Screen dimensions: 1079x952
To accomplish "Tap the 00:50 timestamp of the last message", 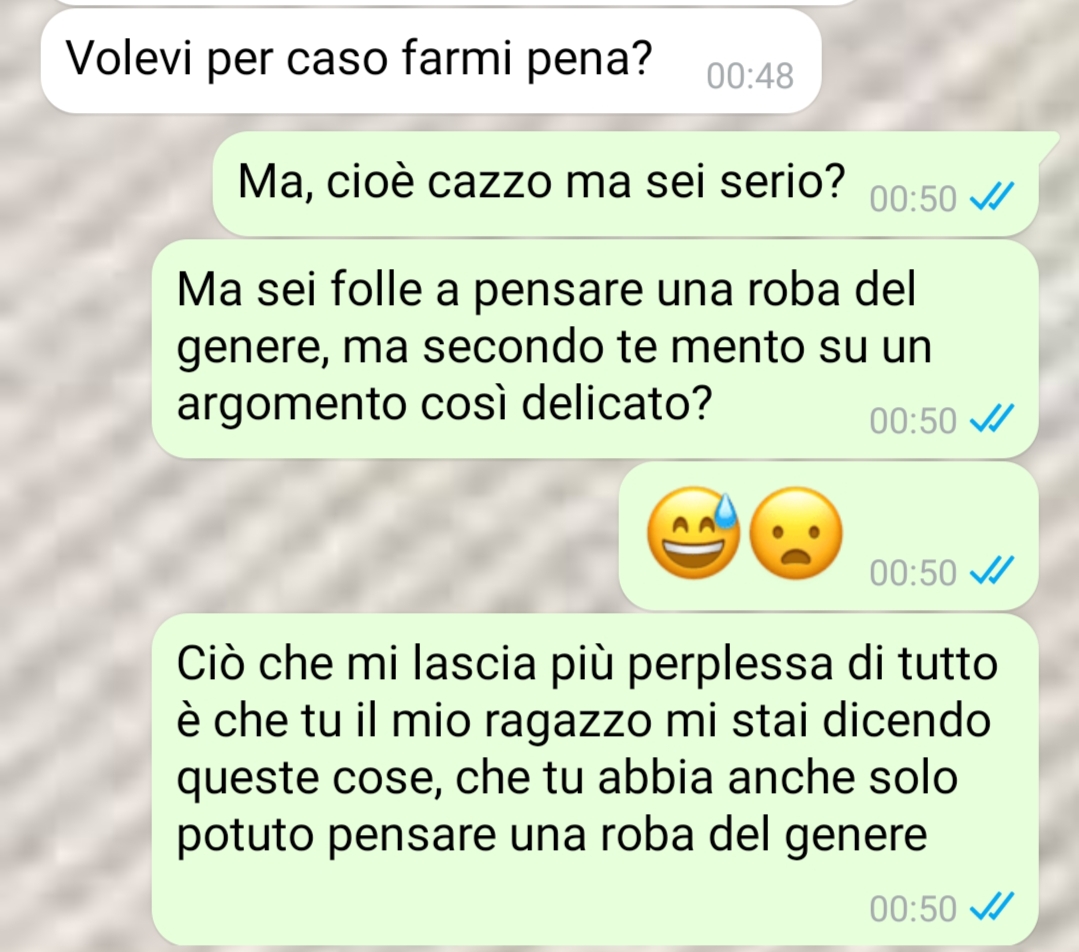I will [x=913, y=909].
